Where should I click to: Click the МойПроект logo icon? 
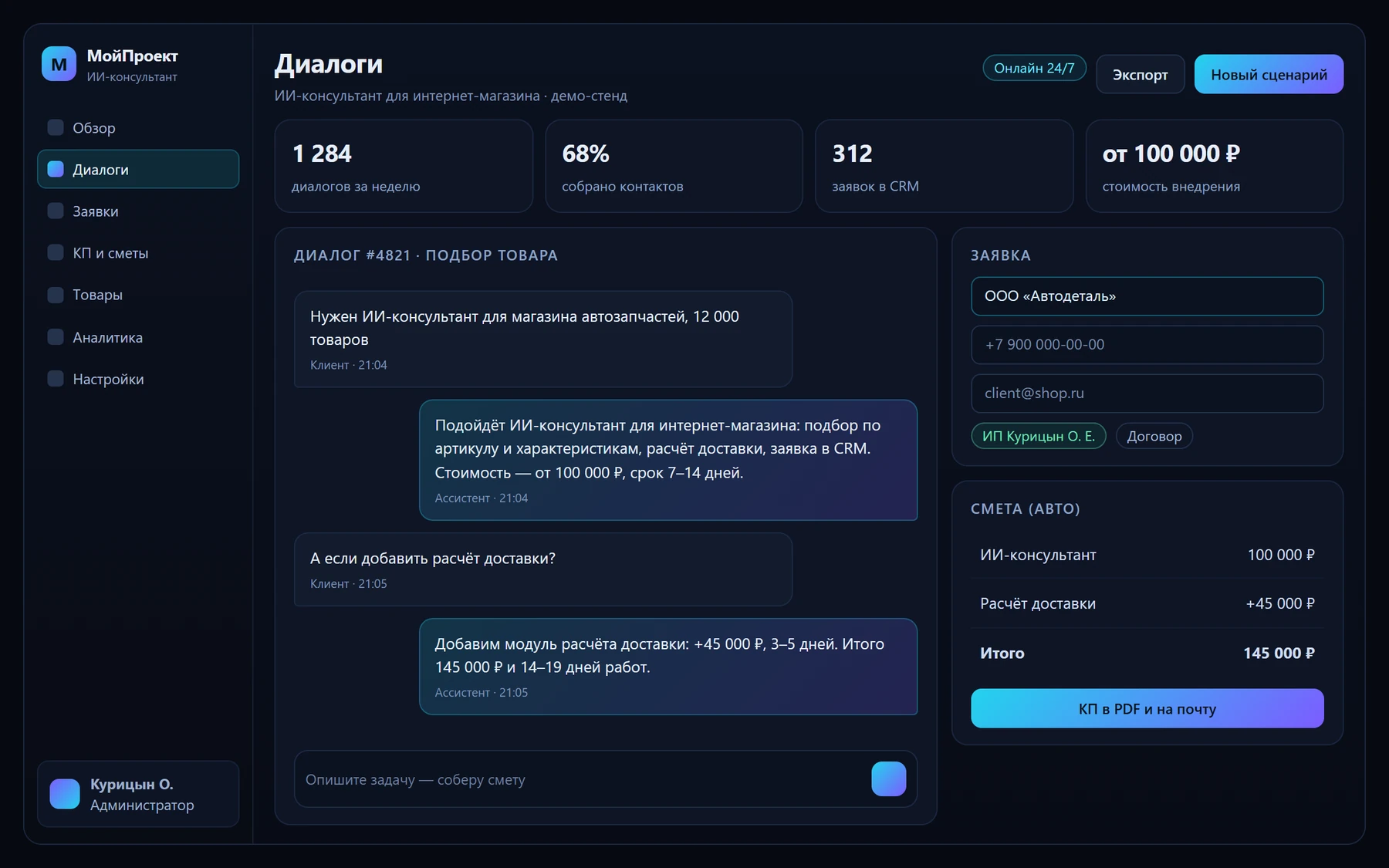[59, 64]
